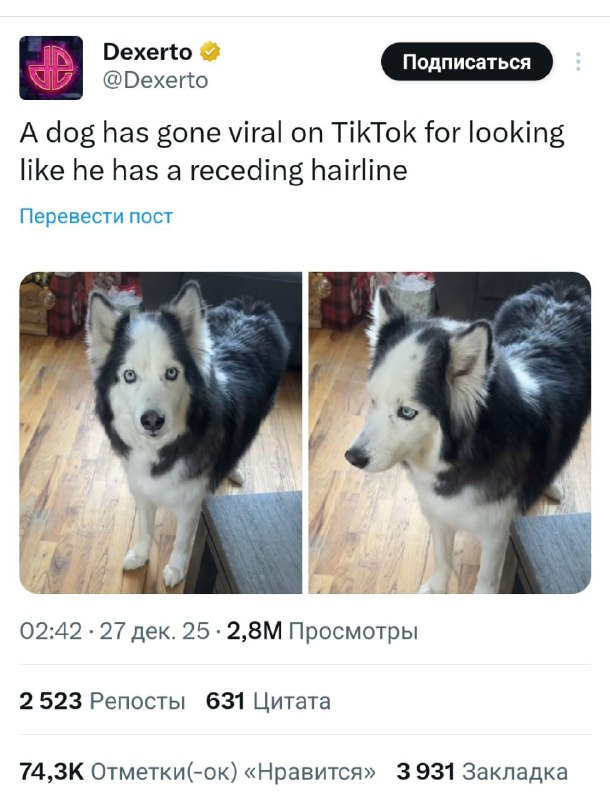Open the Dexerto profile avatar
Image resolution: width=610 pixels, height=800 pixels.
(x=51, y=68)
